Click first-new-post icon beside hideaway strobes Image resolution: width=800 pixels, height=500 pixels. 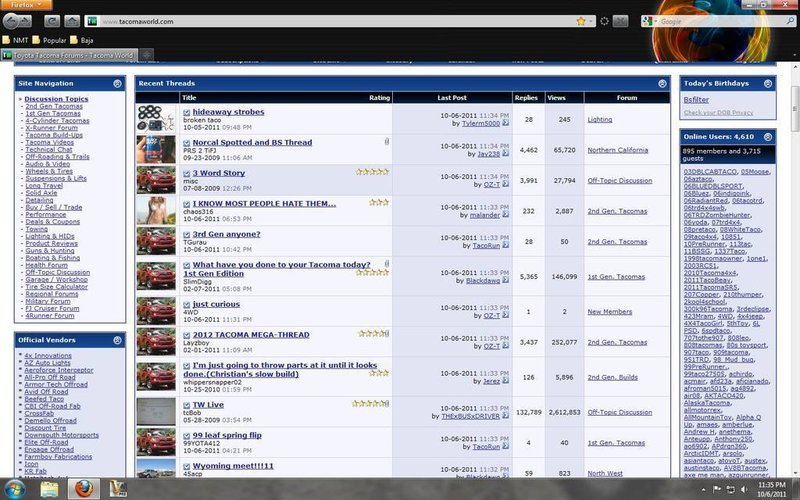[187, 112]
